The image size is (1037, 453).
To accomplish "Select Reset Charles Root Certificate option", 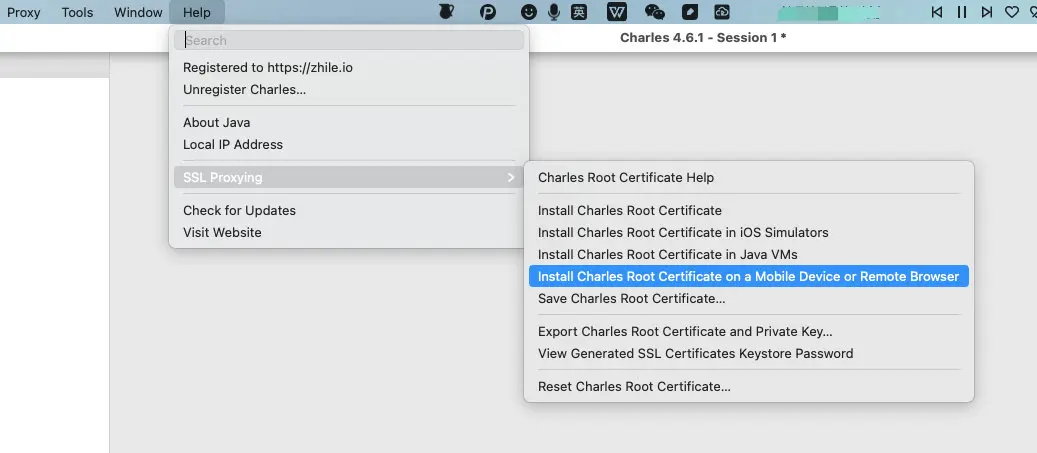I will [x=634, y=386].
